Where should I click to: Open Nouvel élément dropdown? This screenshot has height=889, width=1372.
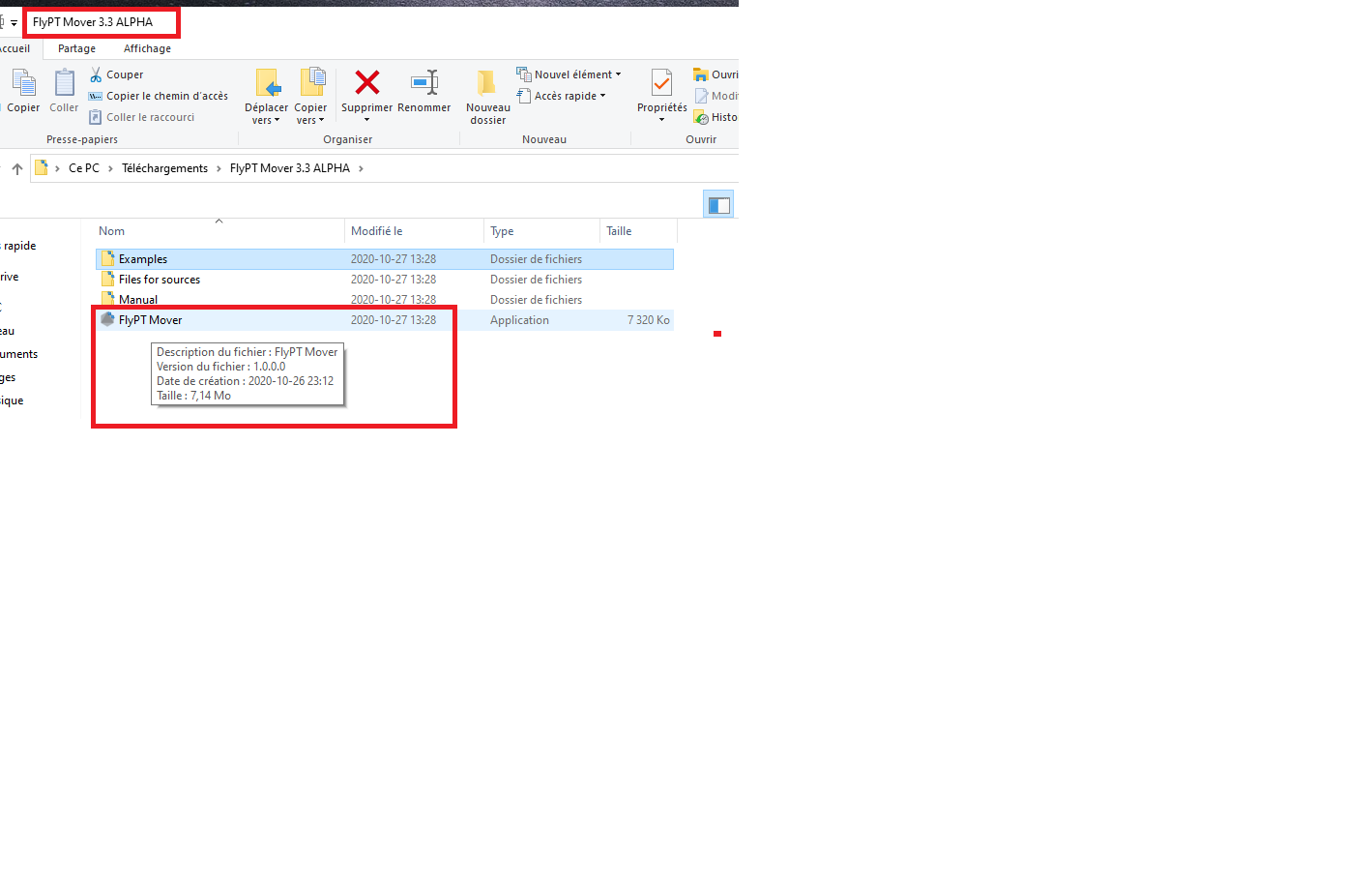pyautogui.click(x=569, y=74)
